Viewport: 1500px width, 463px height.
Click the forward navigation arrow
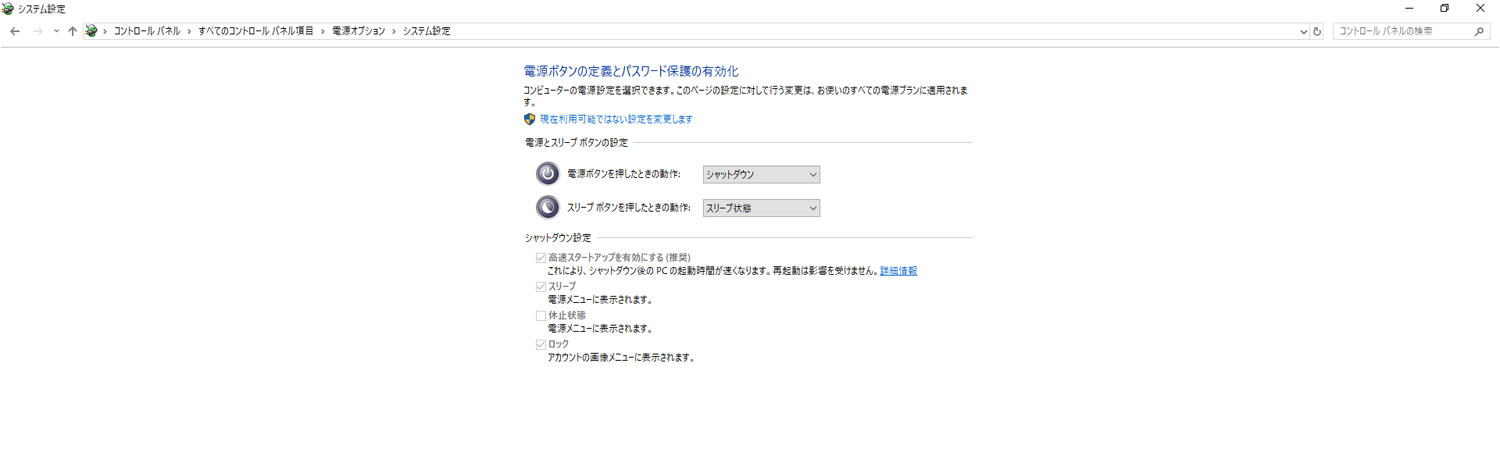point(38,31)
